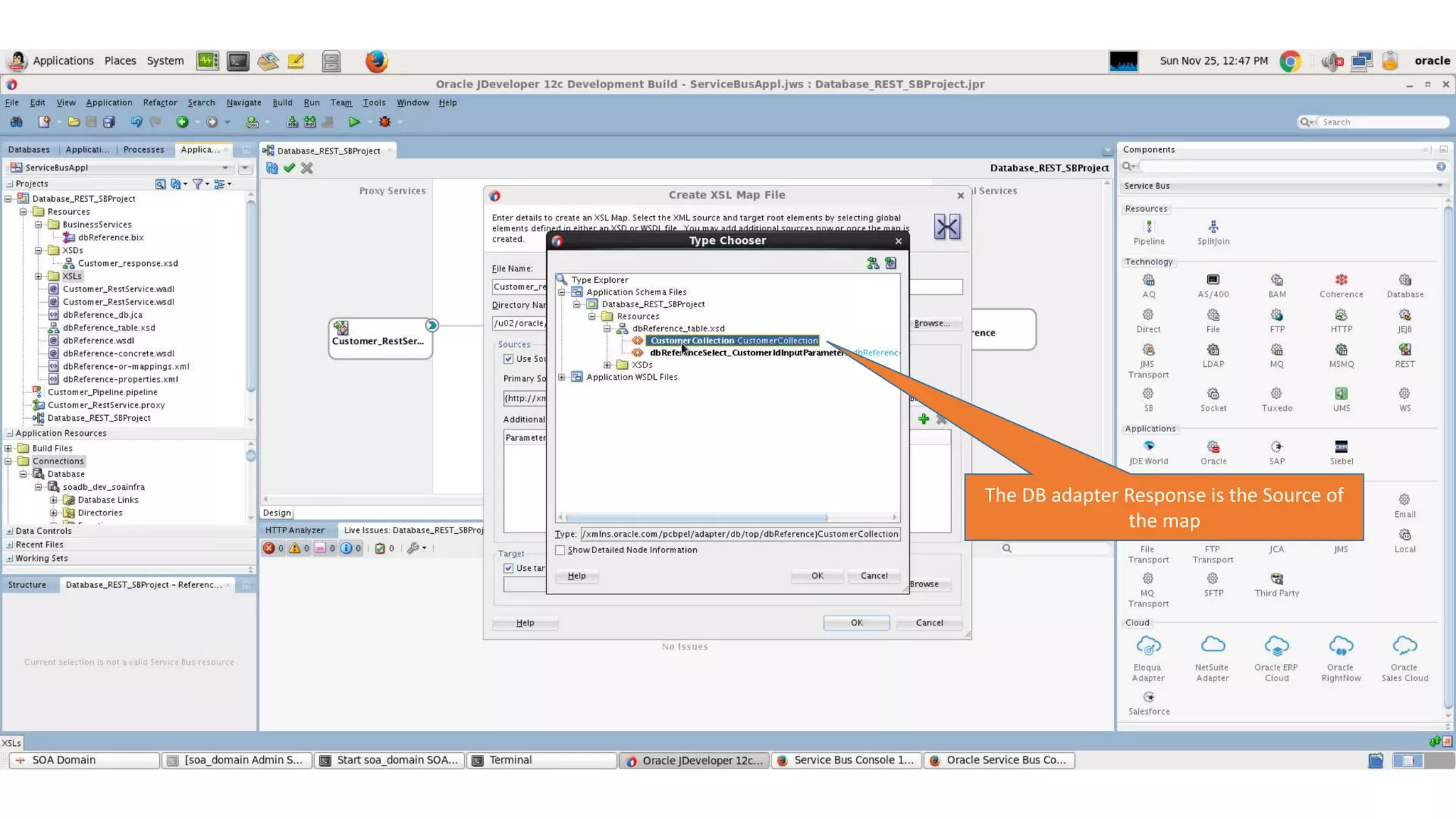Click the Search field in the main toolbar
The image size is (1456, 819).
(x=1383, y=122)
